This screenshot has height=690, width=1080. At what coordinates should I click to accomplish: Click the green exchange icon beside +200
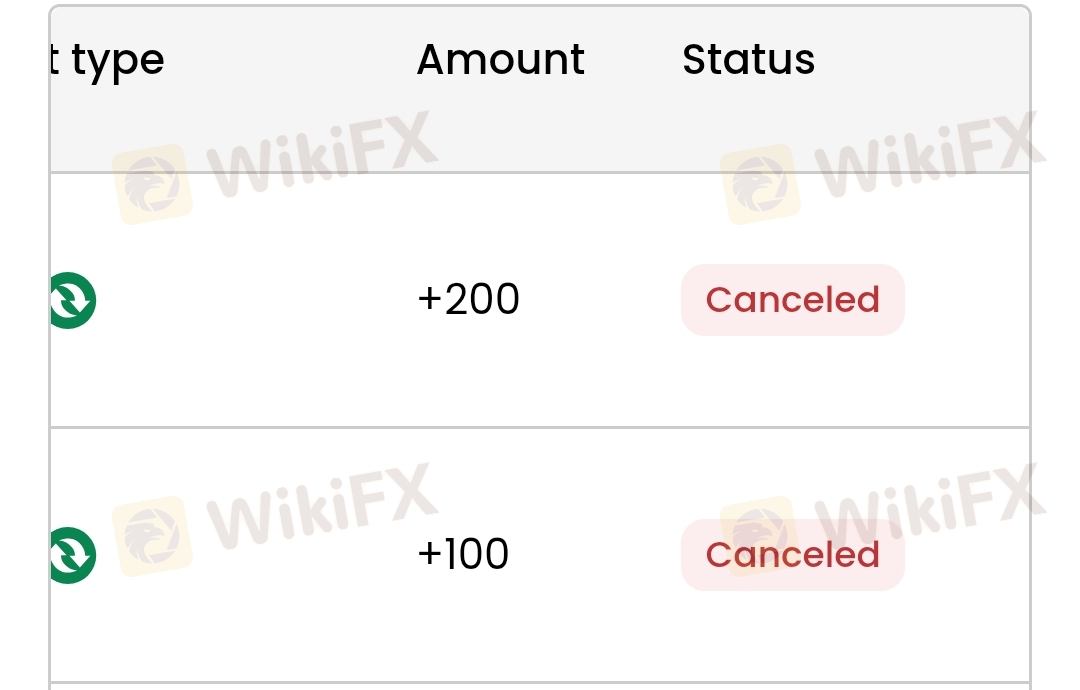(73, 300)
